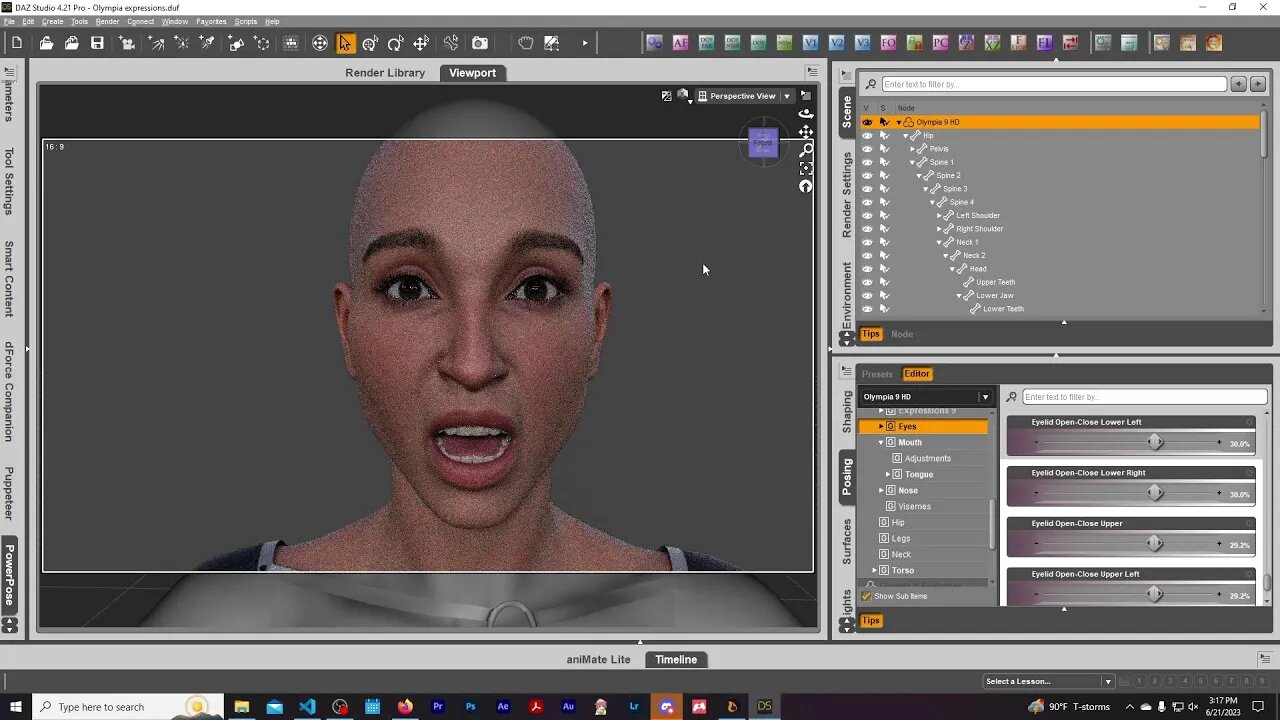Image resolution: width=1280 pixels, height=720 pixels.
Task: Switch to the Presets tab
Action: pos(877,374)
